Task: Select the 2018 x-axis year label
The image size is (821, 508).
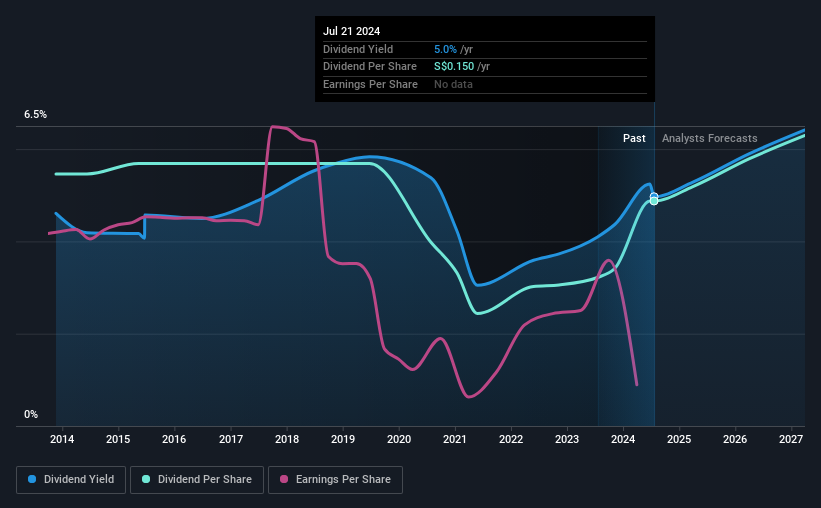Action: click(x=287, y=439)
